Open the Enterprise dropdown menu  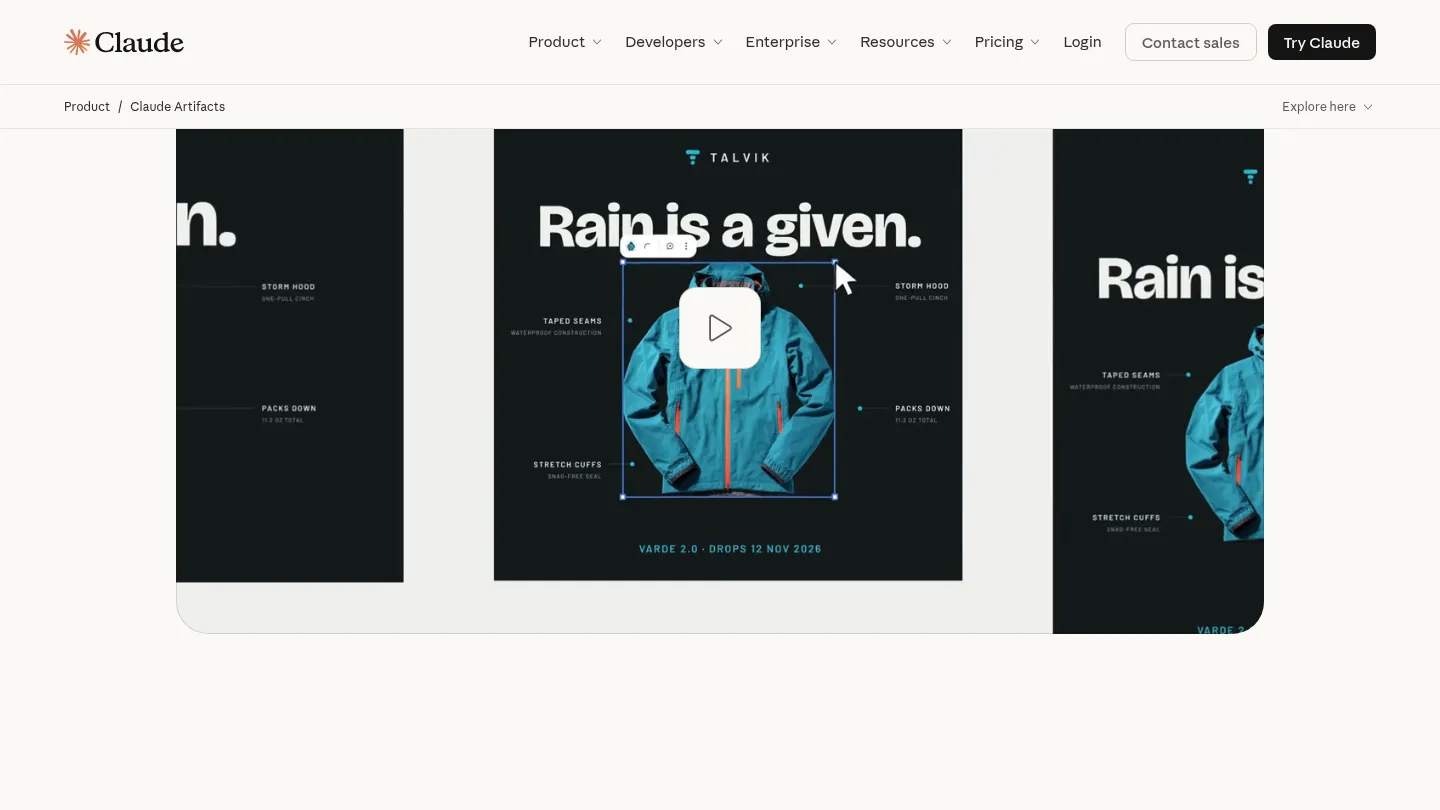[791, 42]
